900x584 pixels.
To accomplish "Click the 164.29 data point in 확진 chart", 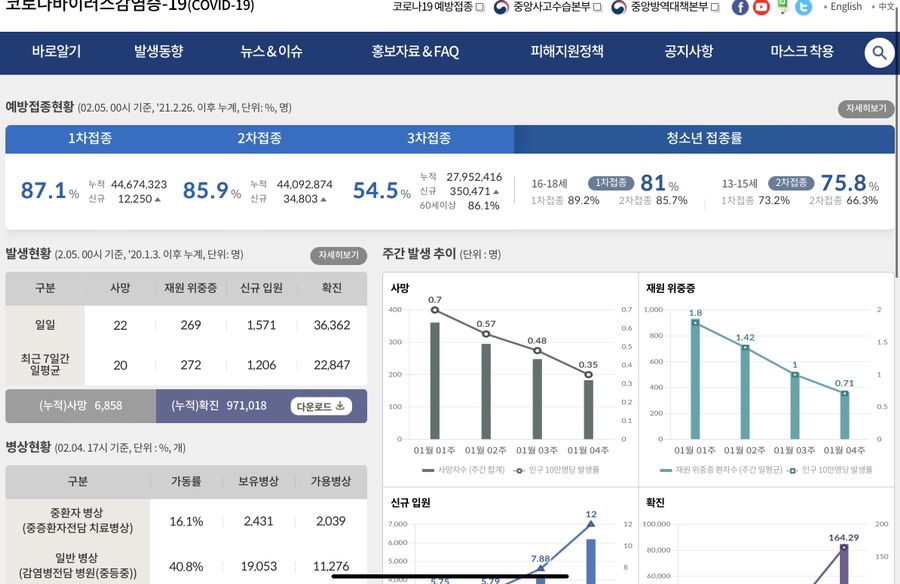I will click(x=844, y=547).
